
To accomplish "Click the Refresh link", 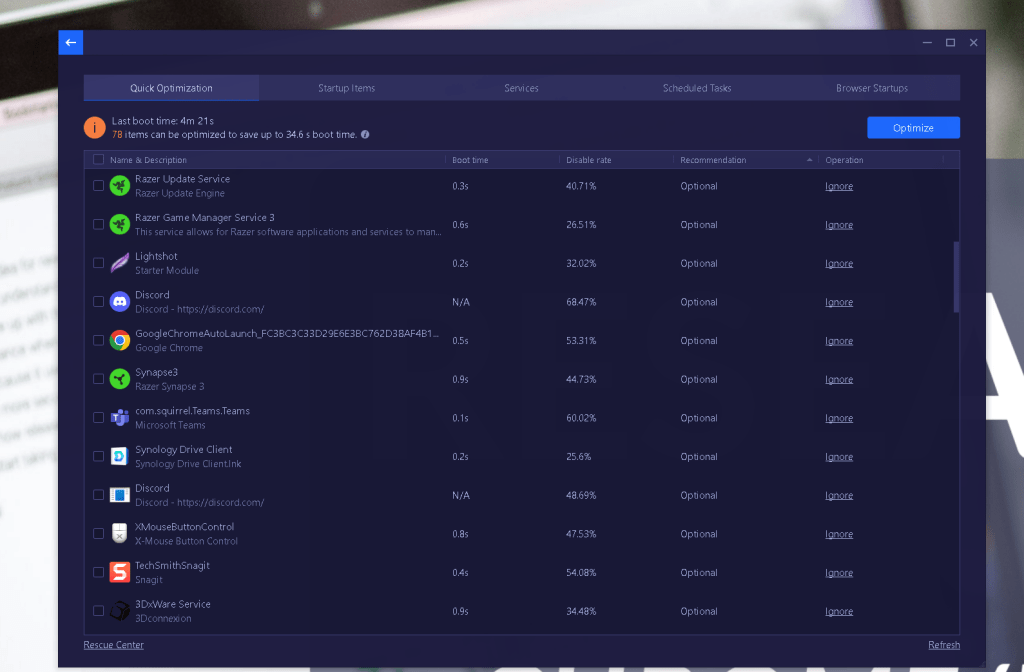I will [944, 645].
